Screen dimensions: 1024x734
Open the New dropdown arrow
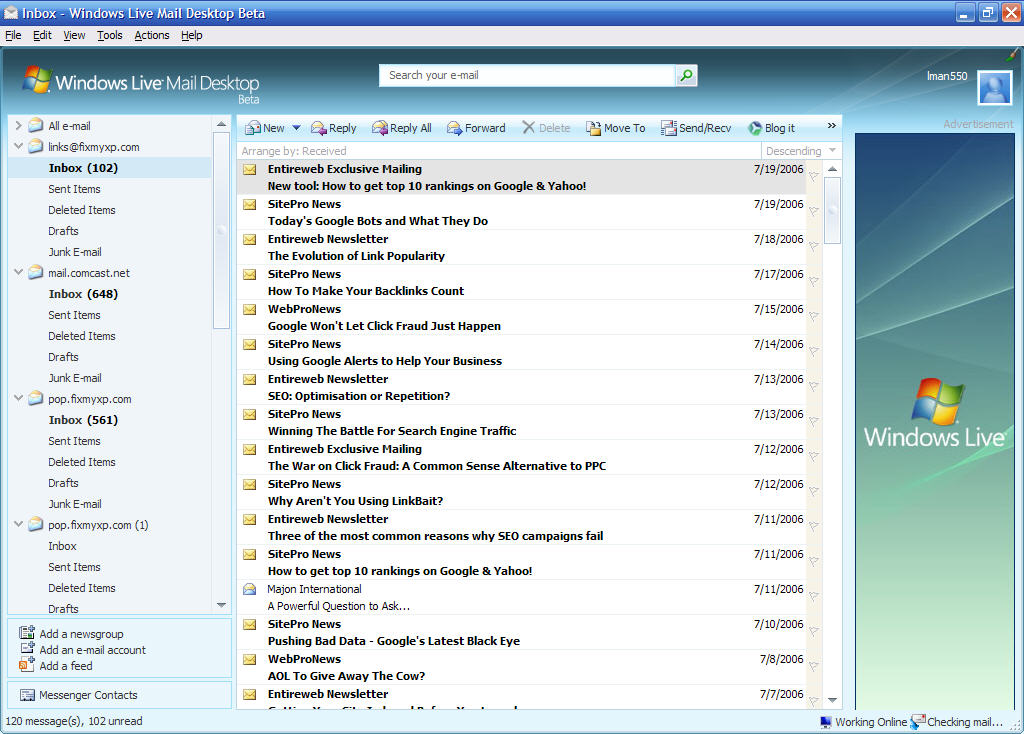(296, 128)
